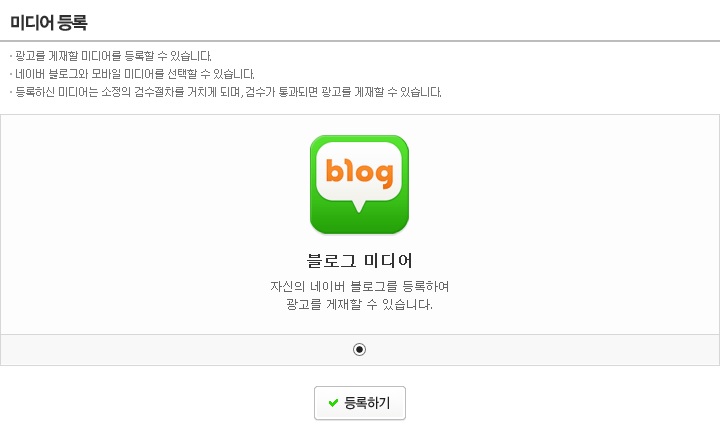Click the third note, about 검수절차
Viewport: 720px width, 448px height.
228,92
